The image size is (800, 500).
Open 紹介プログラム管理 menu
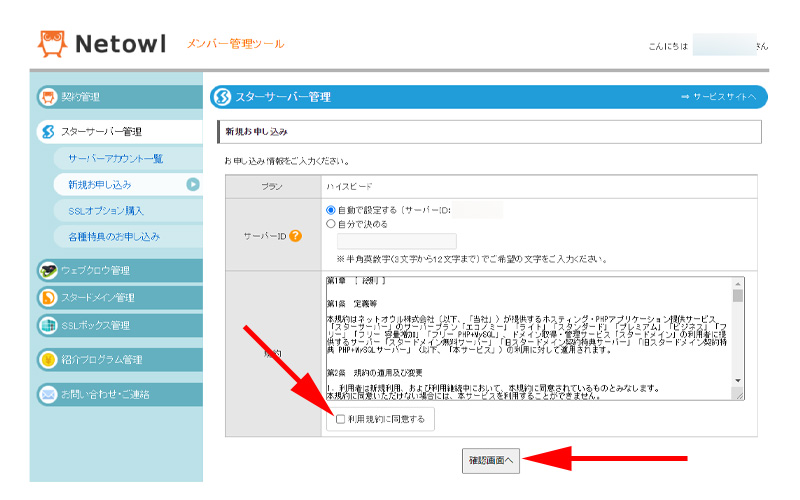pos(119,360)
